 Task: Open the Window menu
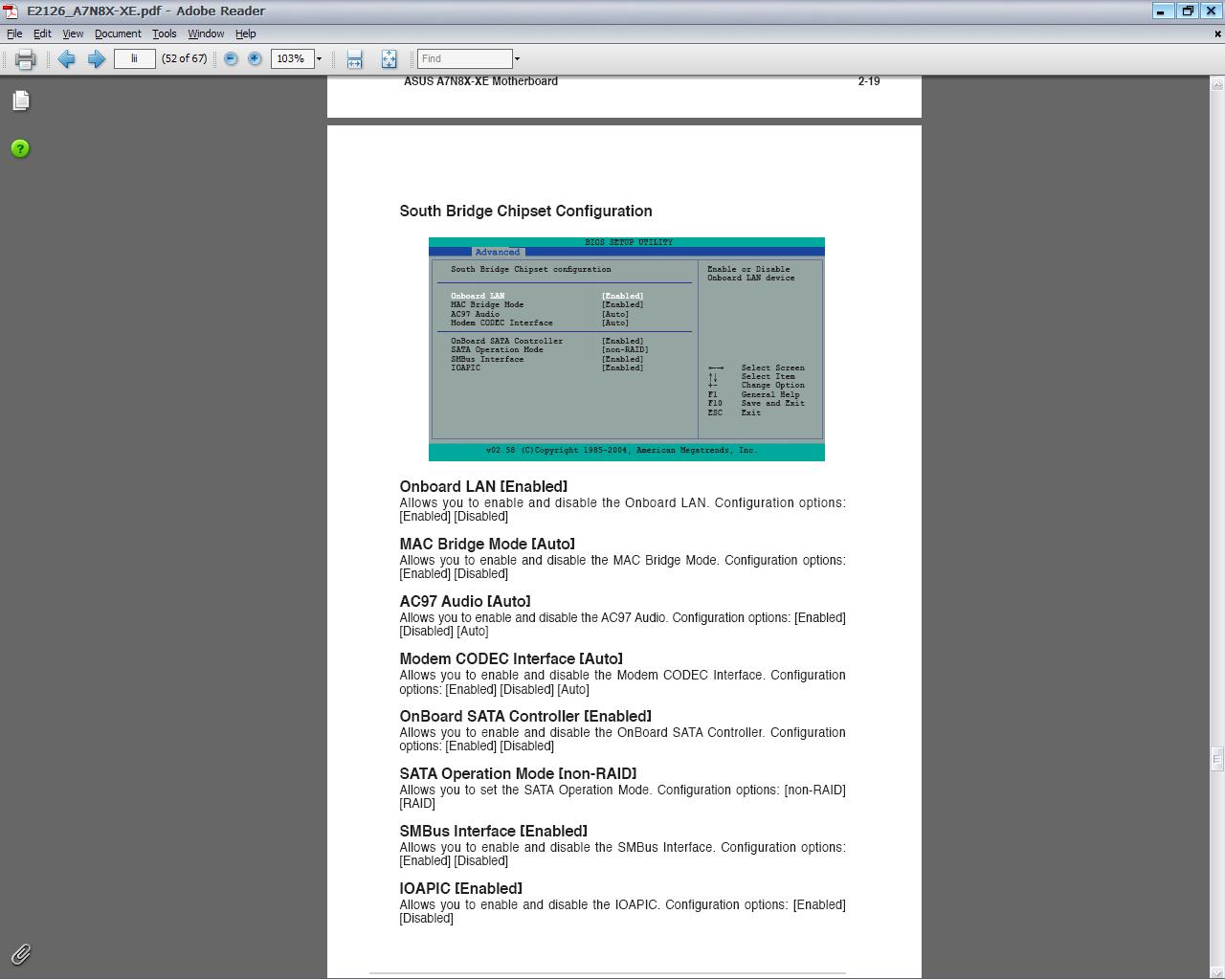click(x=206, y=33)
